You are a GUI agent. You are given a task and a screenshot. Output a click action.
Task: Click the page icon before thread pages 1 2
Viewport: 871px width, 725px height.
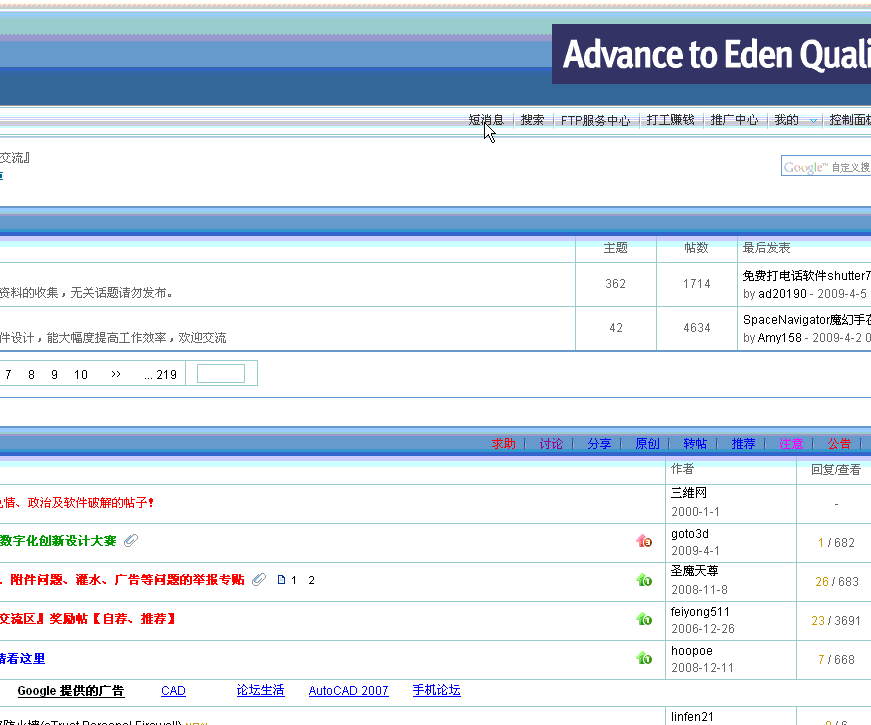281,580
